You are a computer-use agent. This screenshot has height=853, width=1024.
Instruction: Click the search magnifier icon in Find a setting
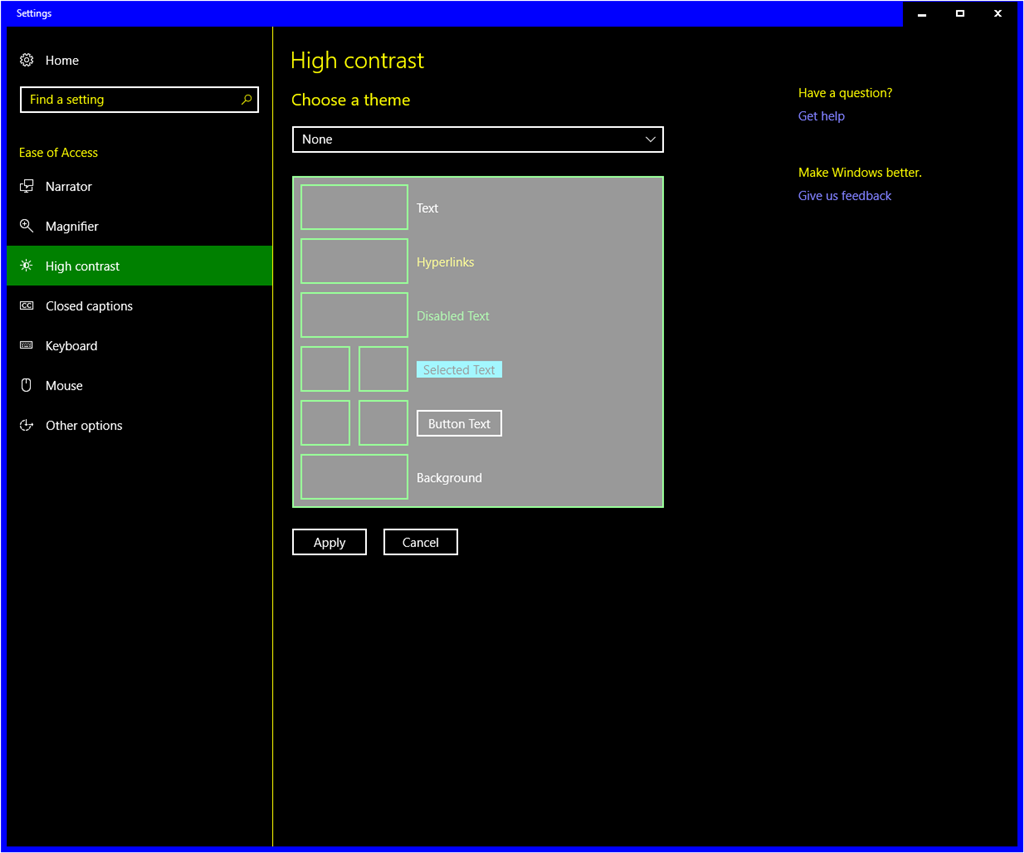point(246,99)
